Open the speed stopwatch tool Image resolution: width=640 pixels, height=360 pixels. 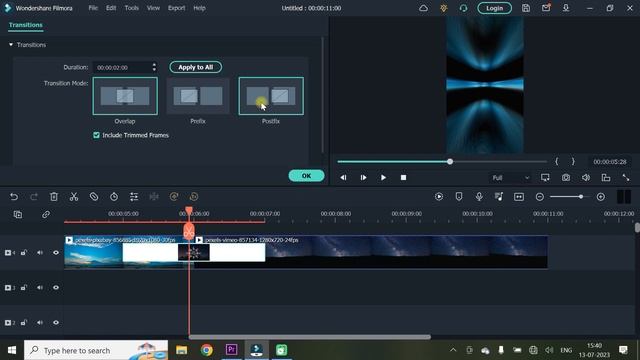[114, 197]
